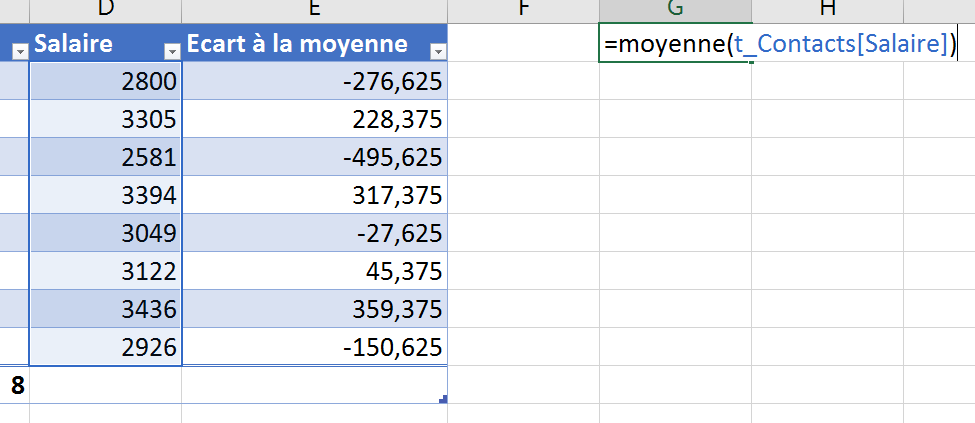Select column H header
The height and width of the screenshot is (423, 975).
[827, 9]
